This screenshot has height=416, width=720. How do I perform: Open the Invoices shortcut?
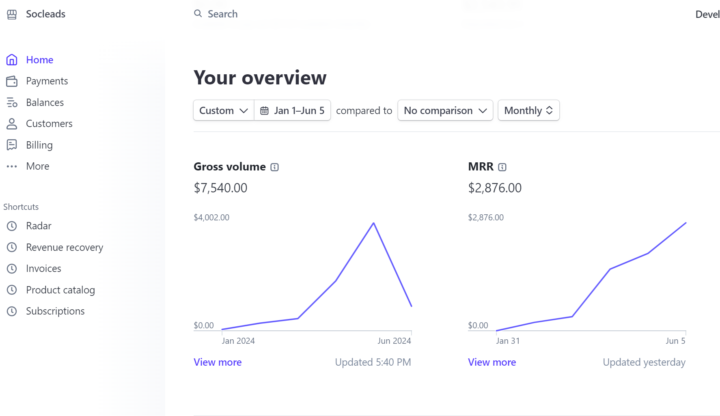[x=44, y=269]
